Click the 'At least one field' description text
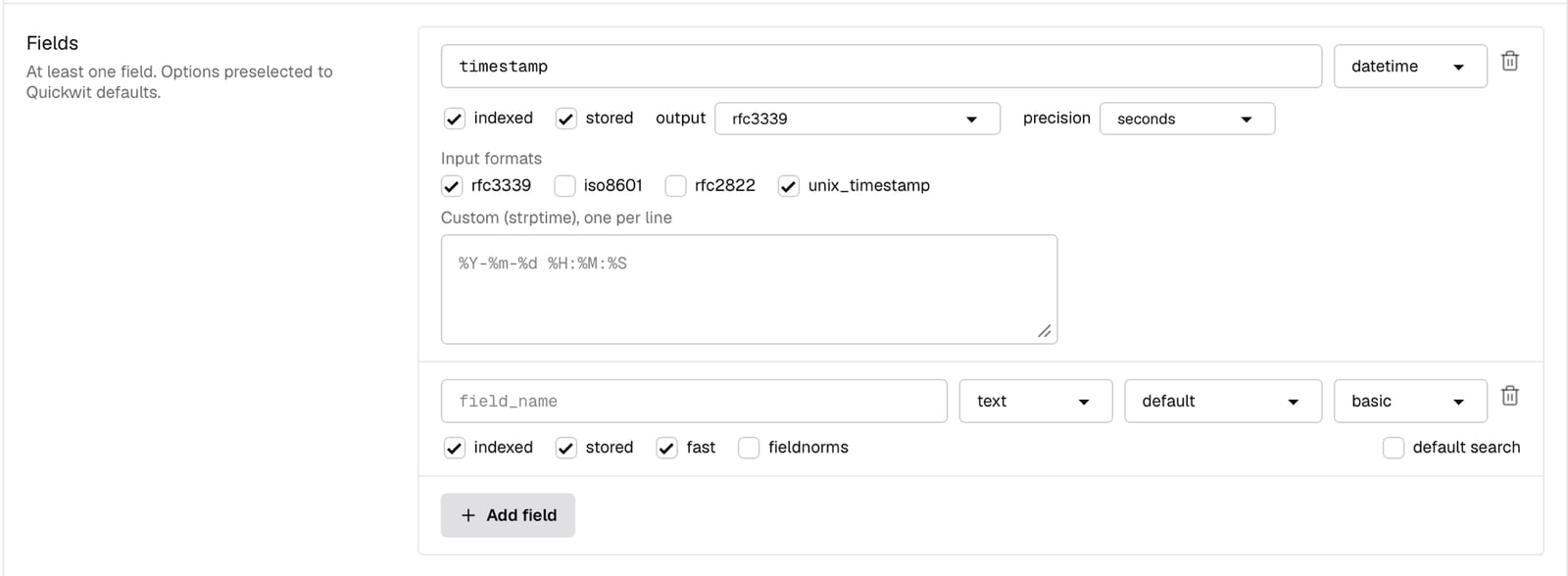This screenshot has height=576, width=1568. coord(179,82)
